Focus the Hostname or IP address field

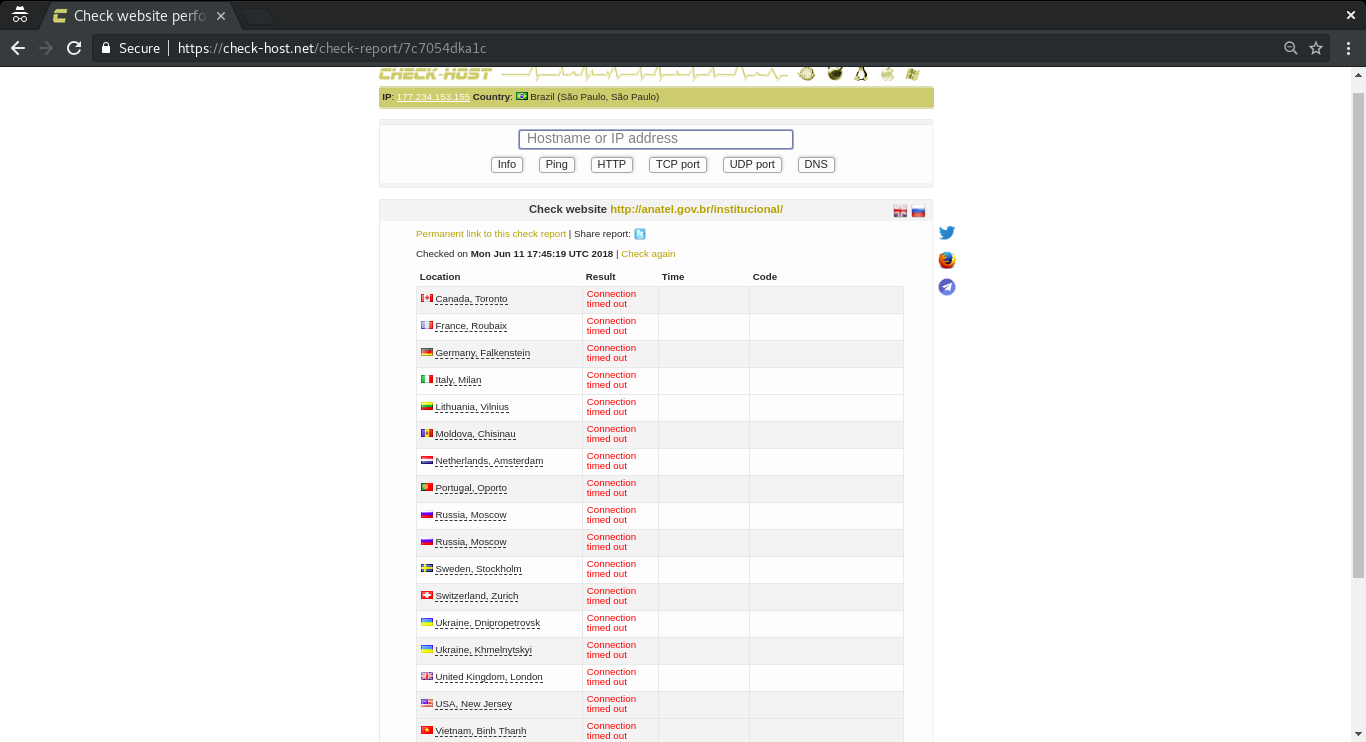(x=656, y=139)
